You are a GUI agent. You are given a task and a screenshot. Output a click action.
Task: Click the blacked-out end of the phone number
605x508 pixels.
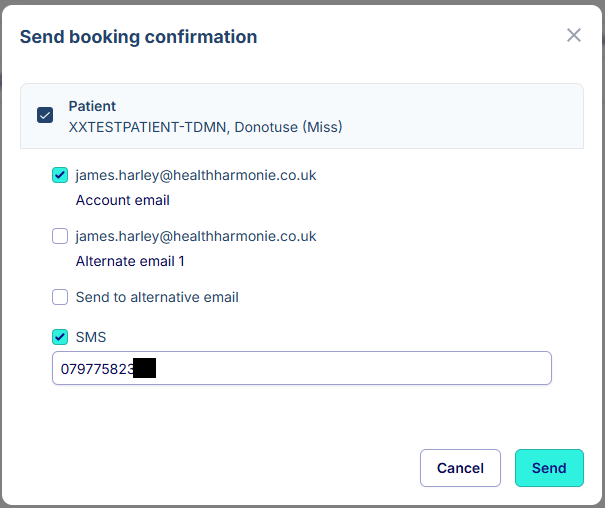click(145, 368)
